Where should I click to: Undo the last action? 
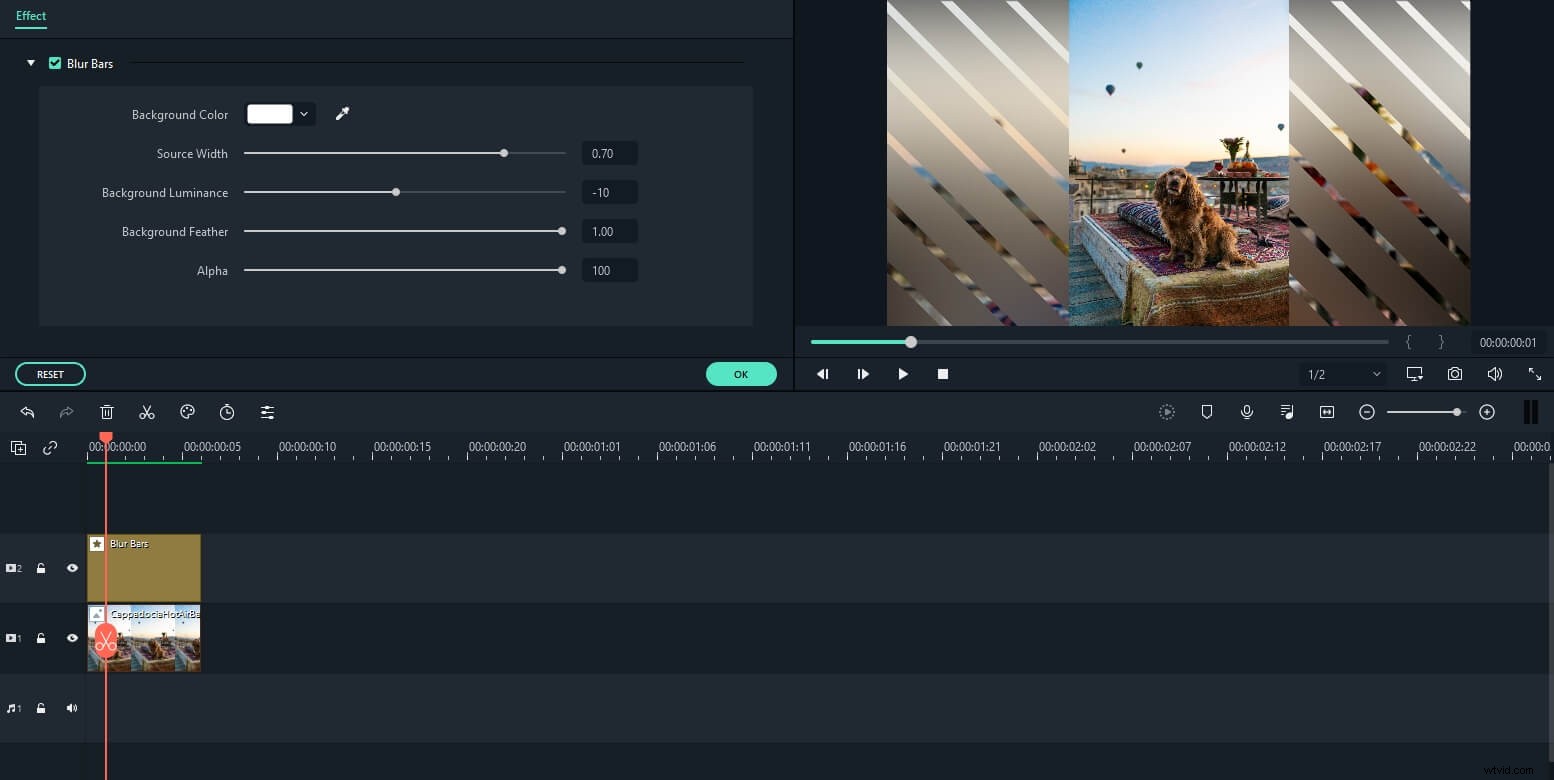27,411
